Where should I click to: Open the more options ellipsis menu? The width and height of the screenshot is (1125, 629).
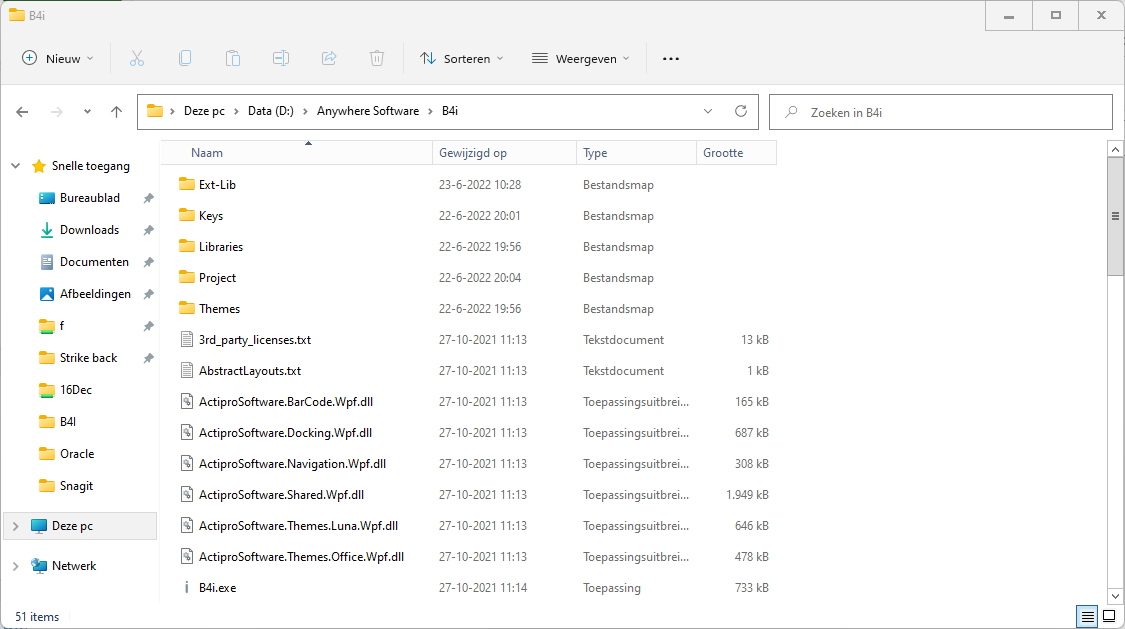tap(671, 58)
